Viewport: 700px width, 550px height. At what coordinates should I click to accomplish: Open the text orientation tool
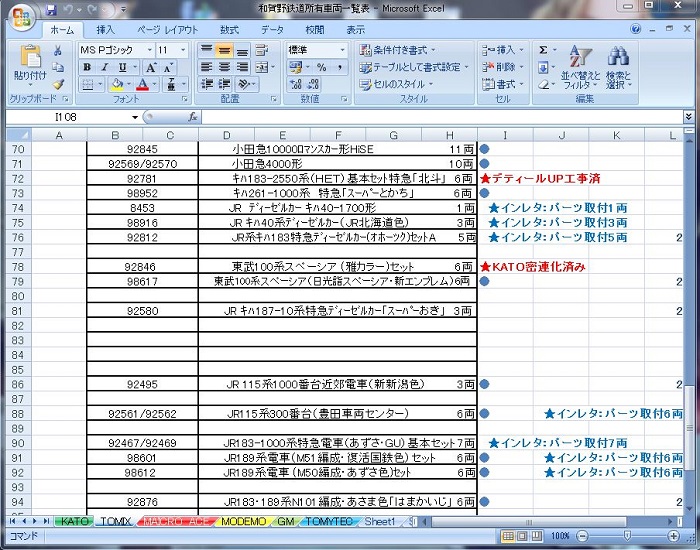click(244, 84)
